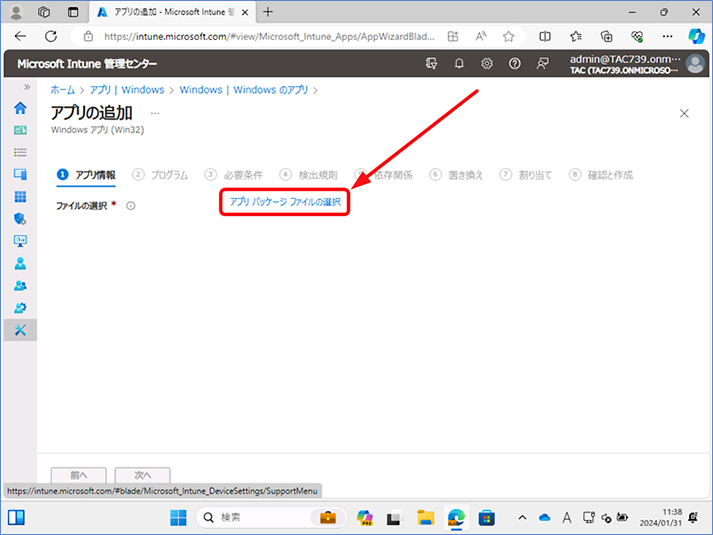Click the 前へ button
The image size is (713, 535).
click(79, 475)
